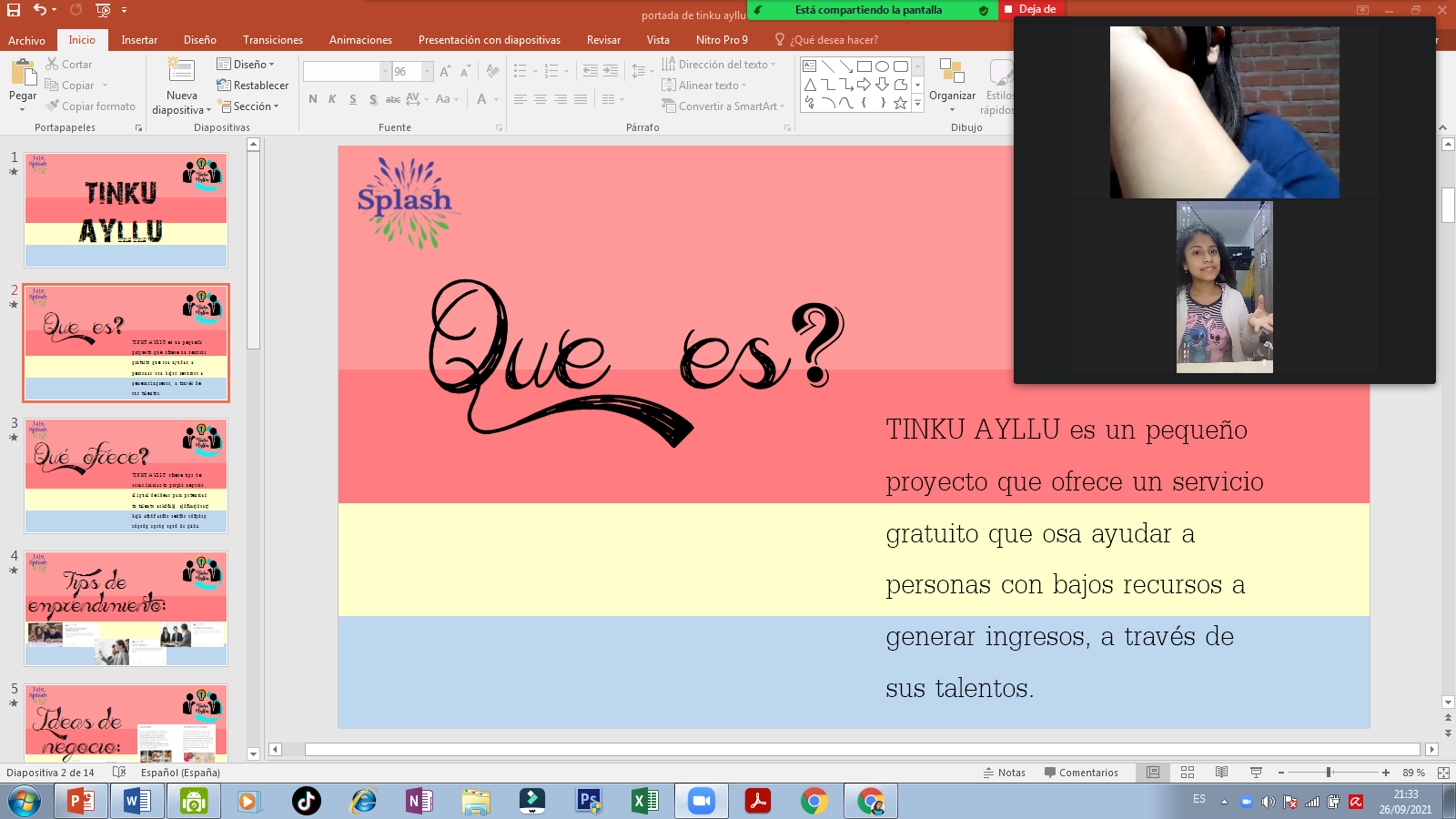Image resolution: width=1456 pixels, height=819 pixels.
Task: Click the Pegar clipboard icon
Action: tap(22, 73)
